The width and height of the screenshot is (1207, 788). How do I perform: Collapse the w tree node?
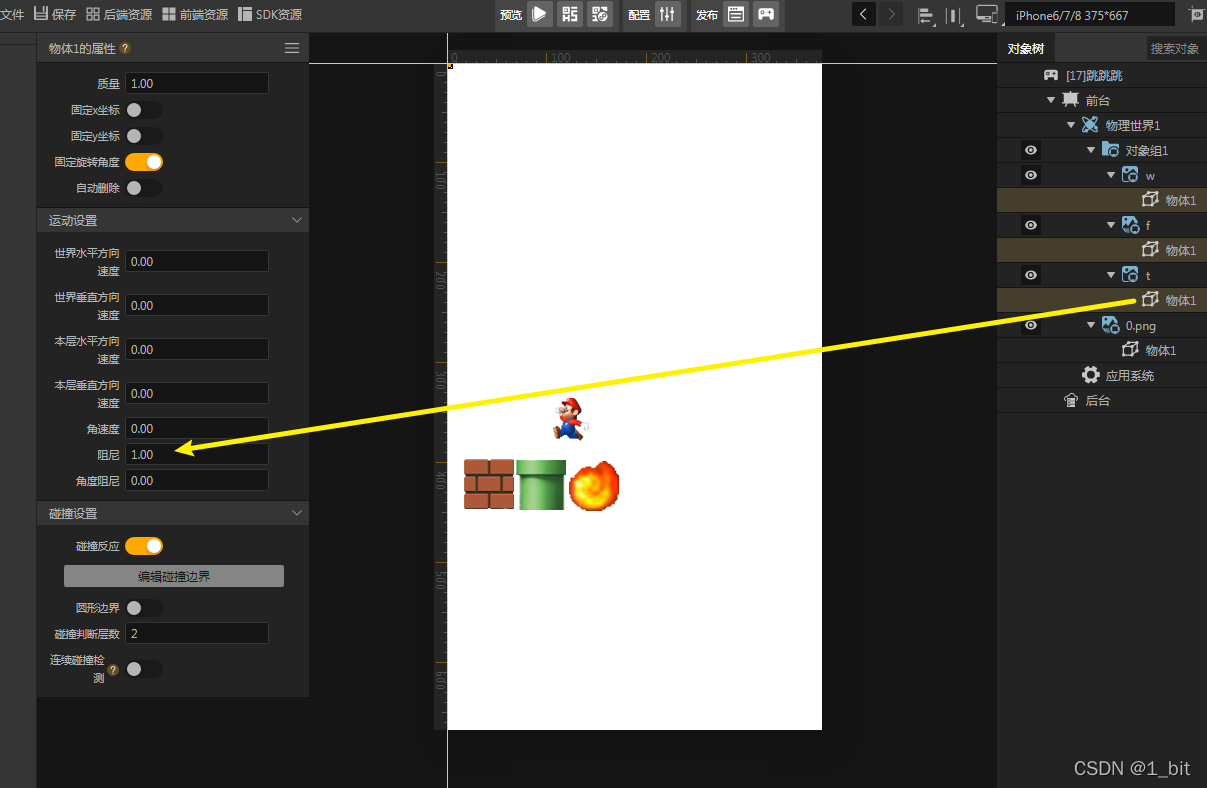pyautogui.click(x=1111, y=175)
